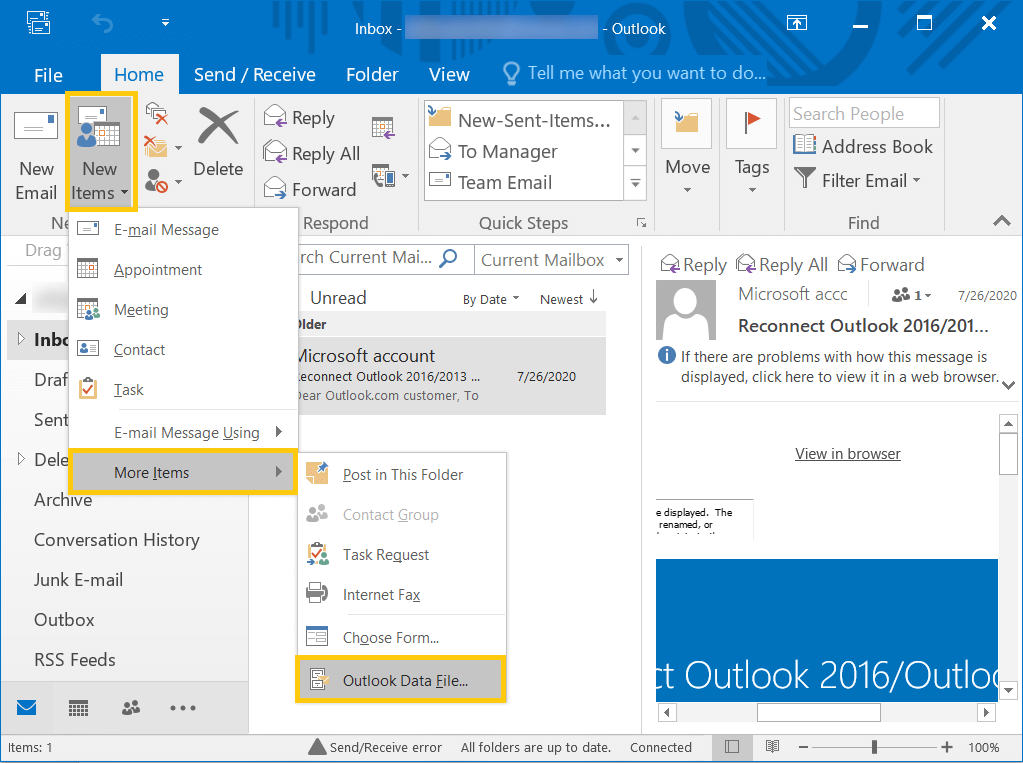Select New-Sent-Items quick step
The width and height of the screenshot is (1023, 763).
tap(523, 119)
